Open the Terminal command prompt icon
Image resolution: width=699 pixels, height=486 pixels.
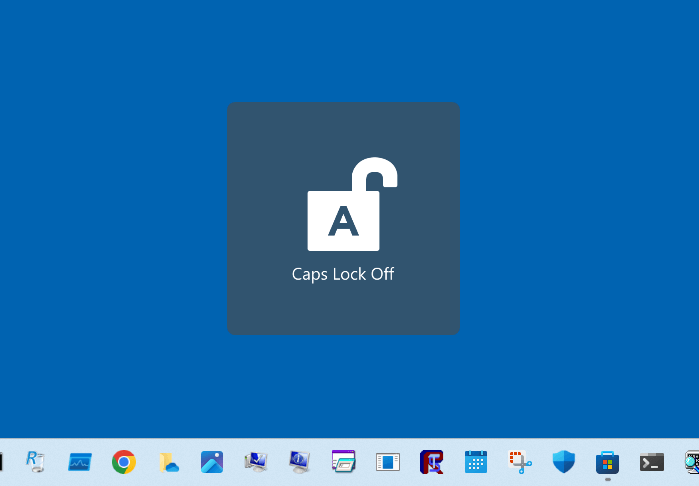pyautogui.click(x=652, y=461)
